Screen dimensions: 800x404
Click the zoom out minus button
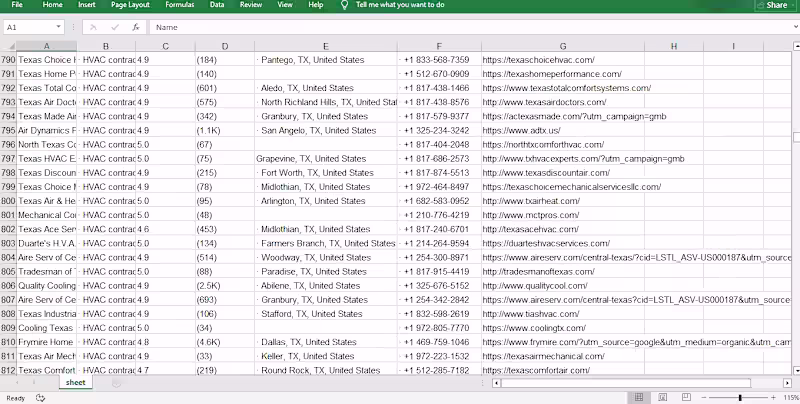click(x=704, y=397)
